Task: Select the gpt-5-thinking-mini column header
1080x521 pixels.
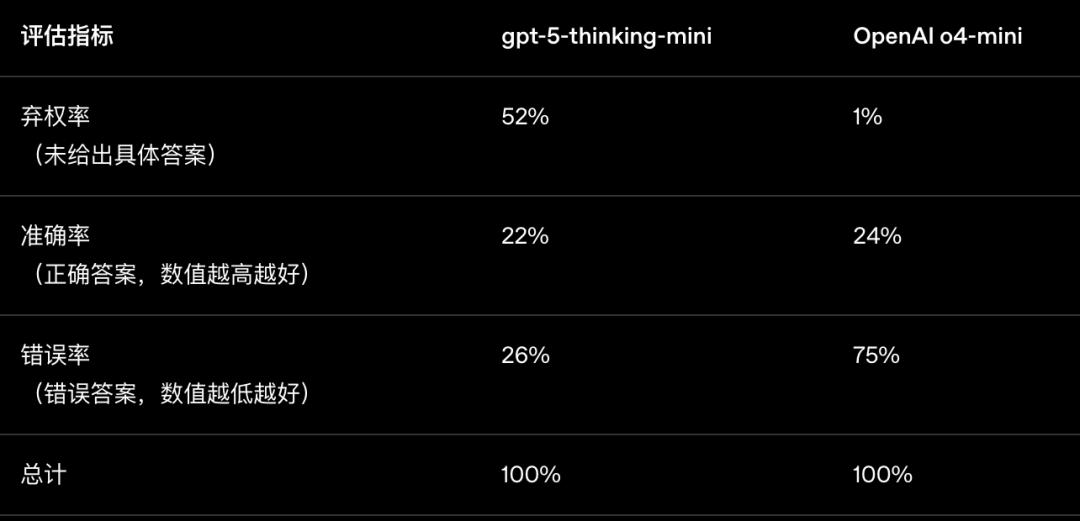Action: pos(606,37)
